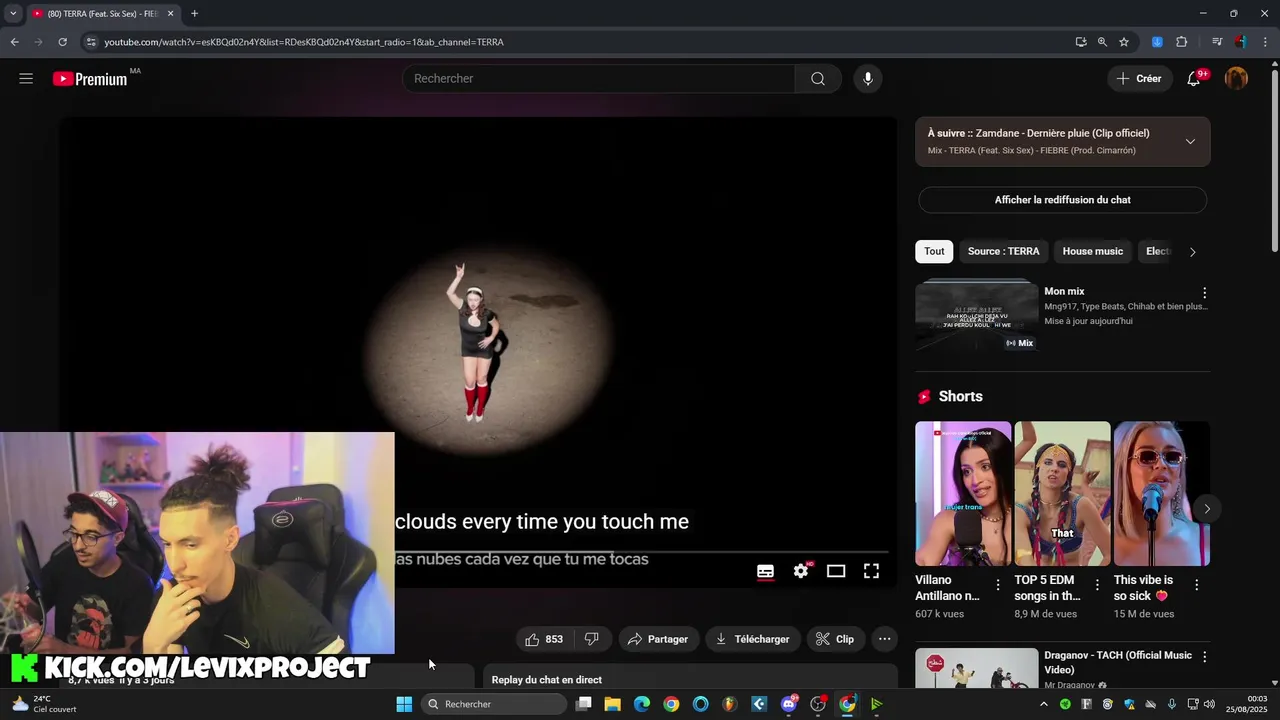The width and height of the screenshot is (1280, 720).
Task: Open the YouTube account avatar menu
Action: pyautogui.click(x=1237, y=79)
